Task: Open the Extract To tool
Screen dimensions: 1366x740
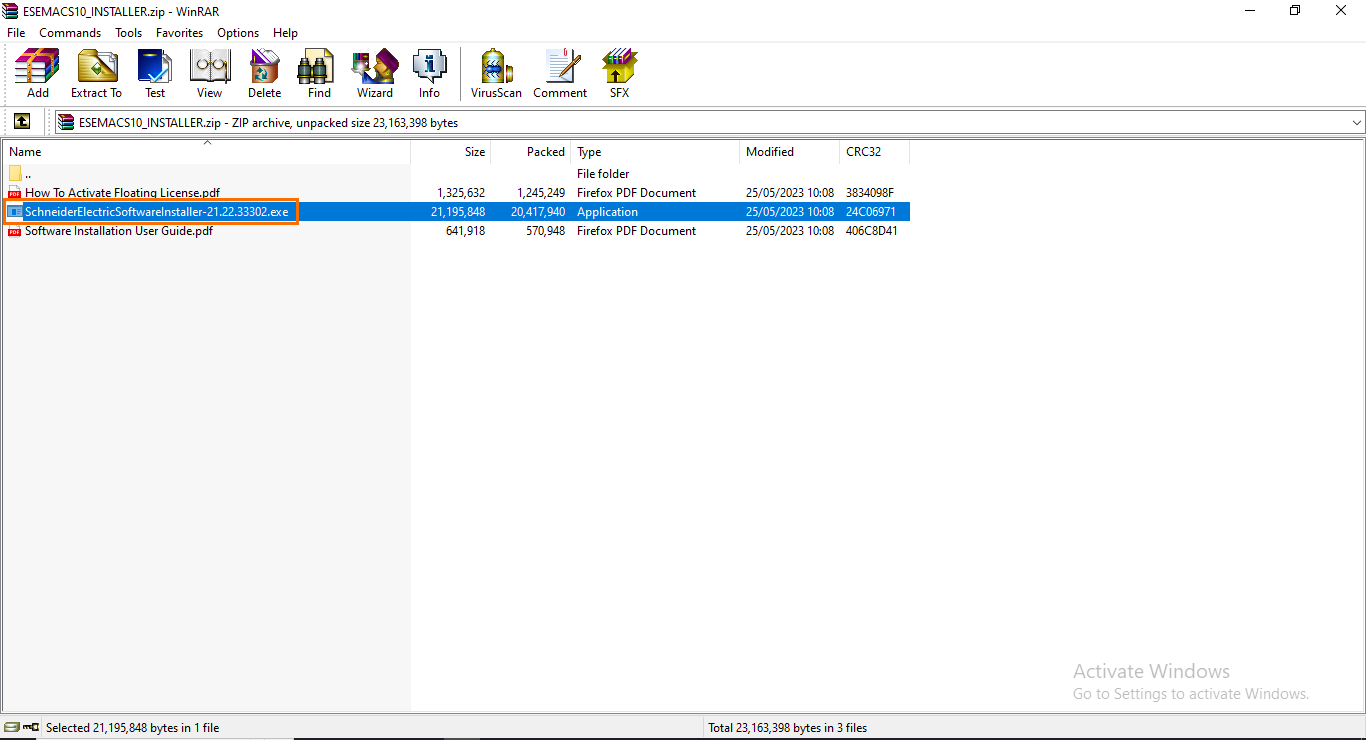Action: 96,74
